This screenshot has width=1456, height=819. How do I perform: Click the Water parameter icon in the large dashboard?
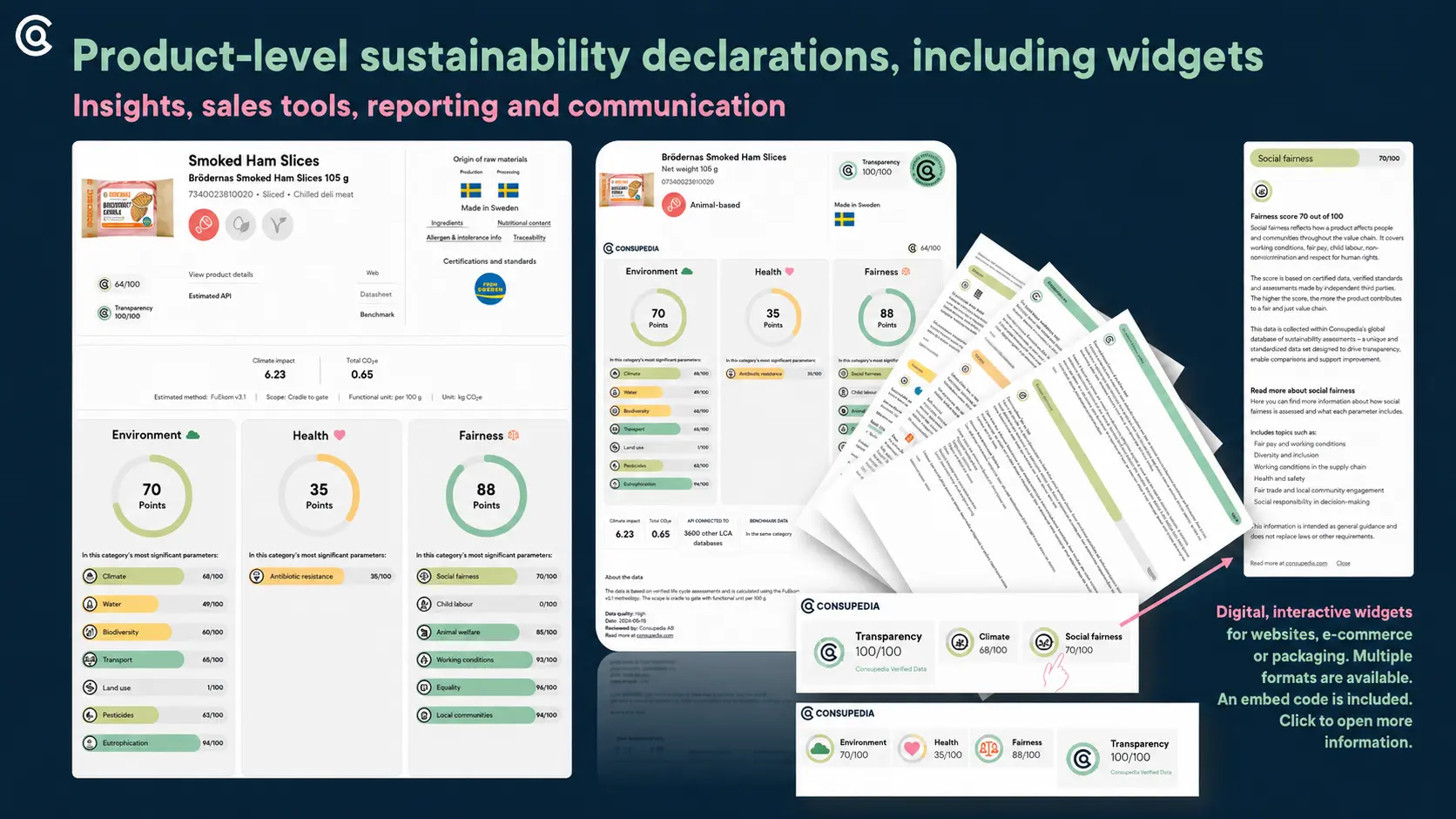(x=90, y=604)
